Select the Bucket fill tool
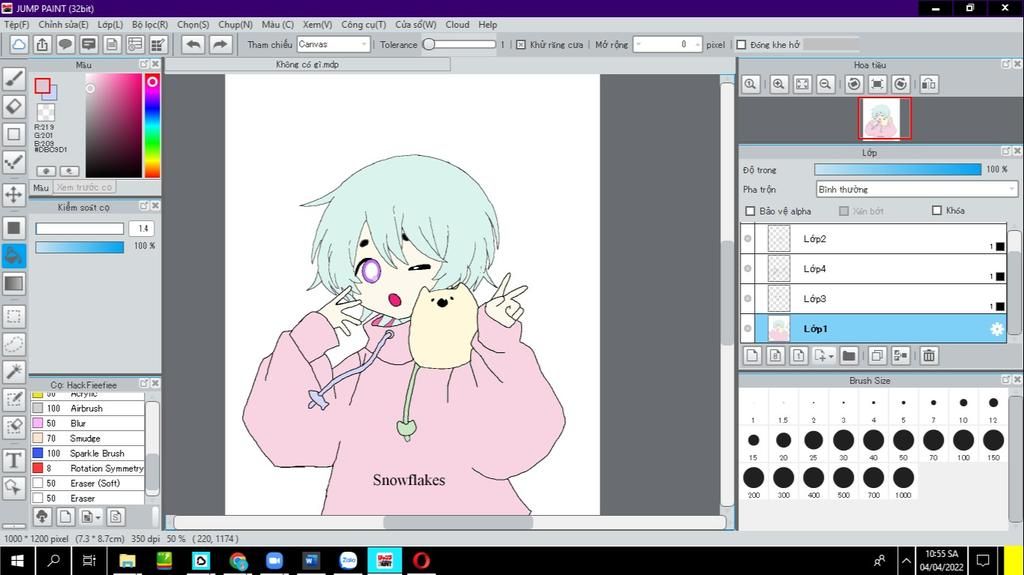1024x575 pixels. [14, 255]
